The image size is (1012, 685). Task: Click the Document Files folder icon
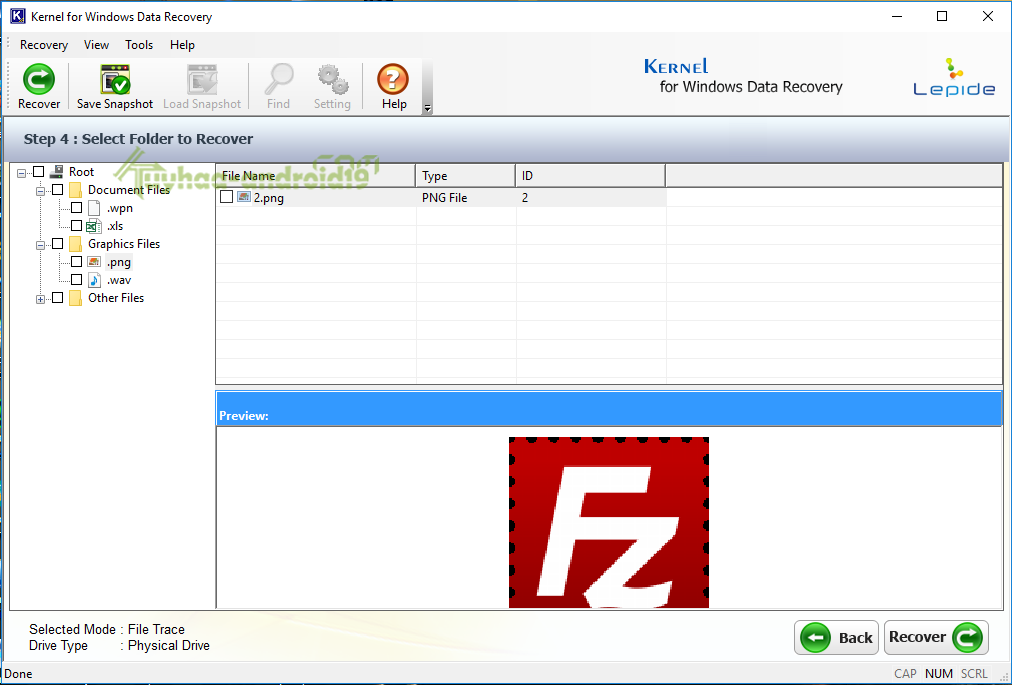coord(76,190)
